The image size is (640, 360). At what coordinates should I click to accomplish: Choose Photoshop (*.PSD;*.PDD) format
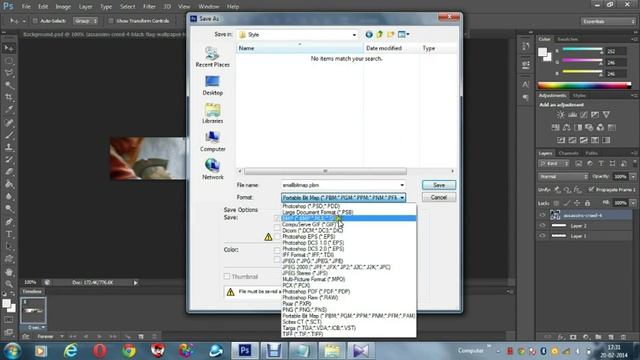click(x=311, y=206)
